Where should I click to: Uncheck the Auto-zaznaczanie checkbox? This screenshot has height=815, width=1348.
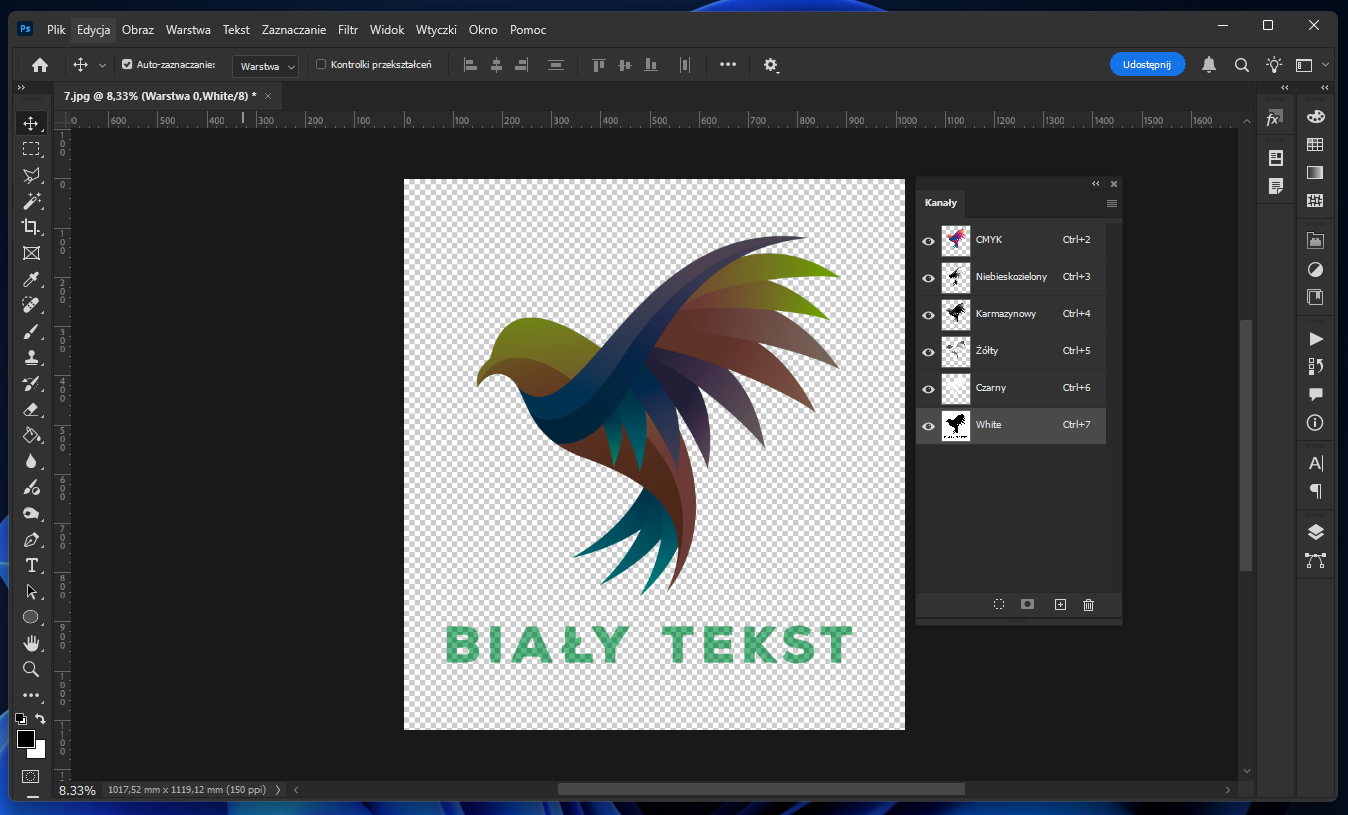[127, 65]
